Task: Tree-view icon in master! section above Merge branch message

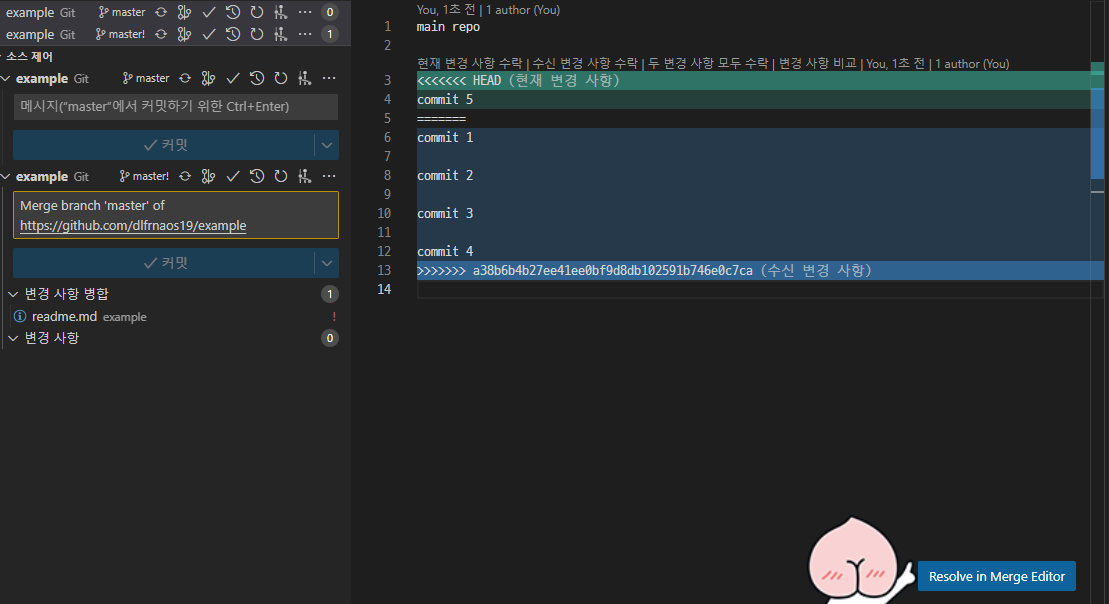Action: (305, 176)
